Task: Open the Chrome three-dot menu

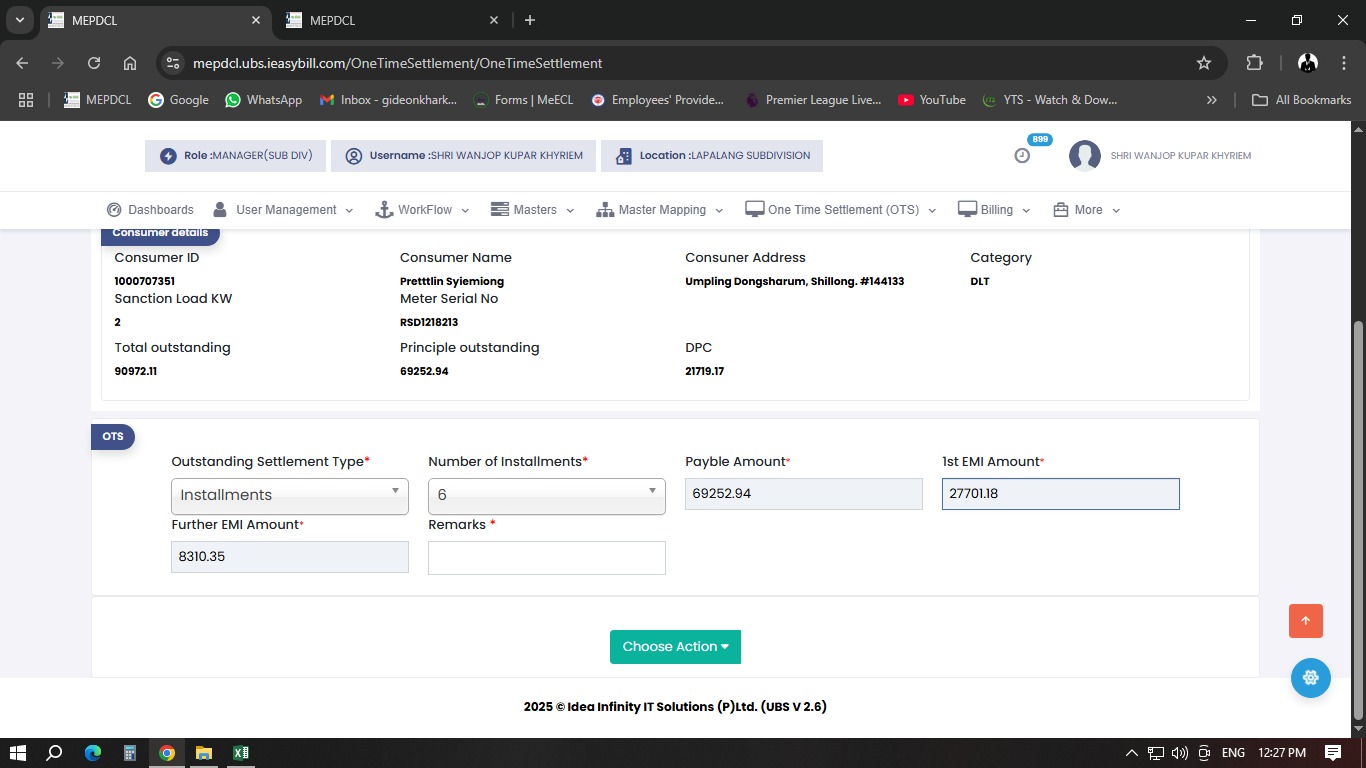Action: 1344,63
